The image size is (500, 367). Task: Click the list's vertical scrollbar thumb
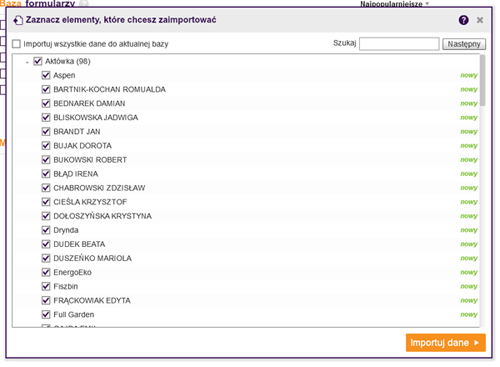[482, 81]
